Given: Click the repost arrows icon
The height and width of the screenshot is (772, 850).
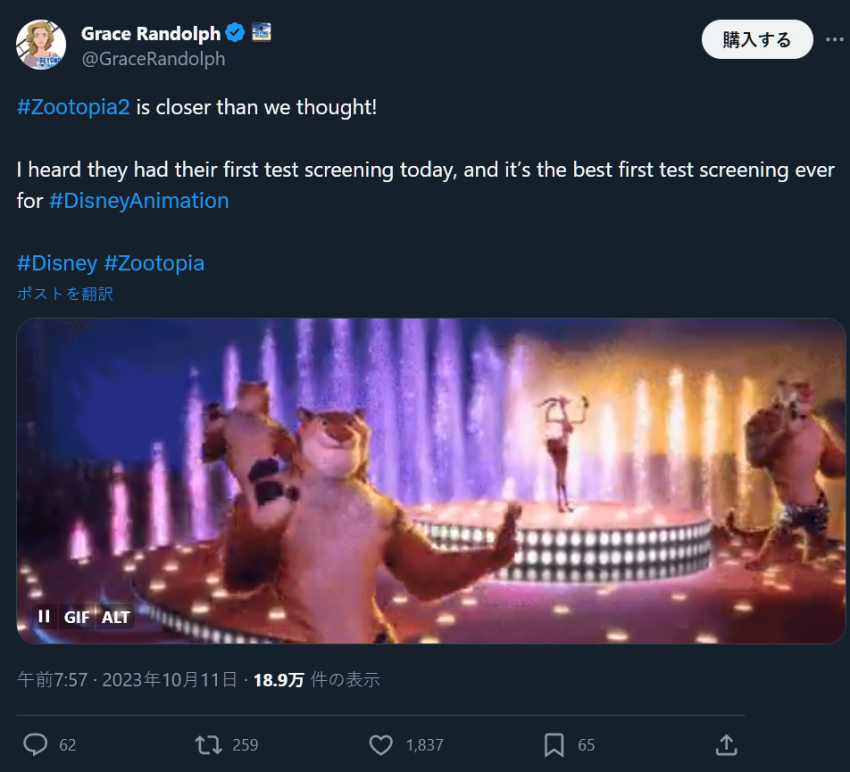Looking at the screenshot, I should (208, 744).
